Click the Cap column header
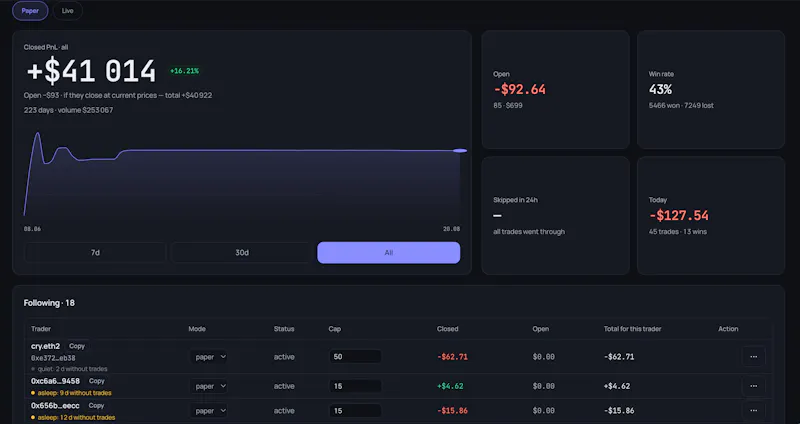This screenshot has height=424, width=800. (x=334, y=329)
